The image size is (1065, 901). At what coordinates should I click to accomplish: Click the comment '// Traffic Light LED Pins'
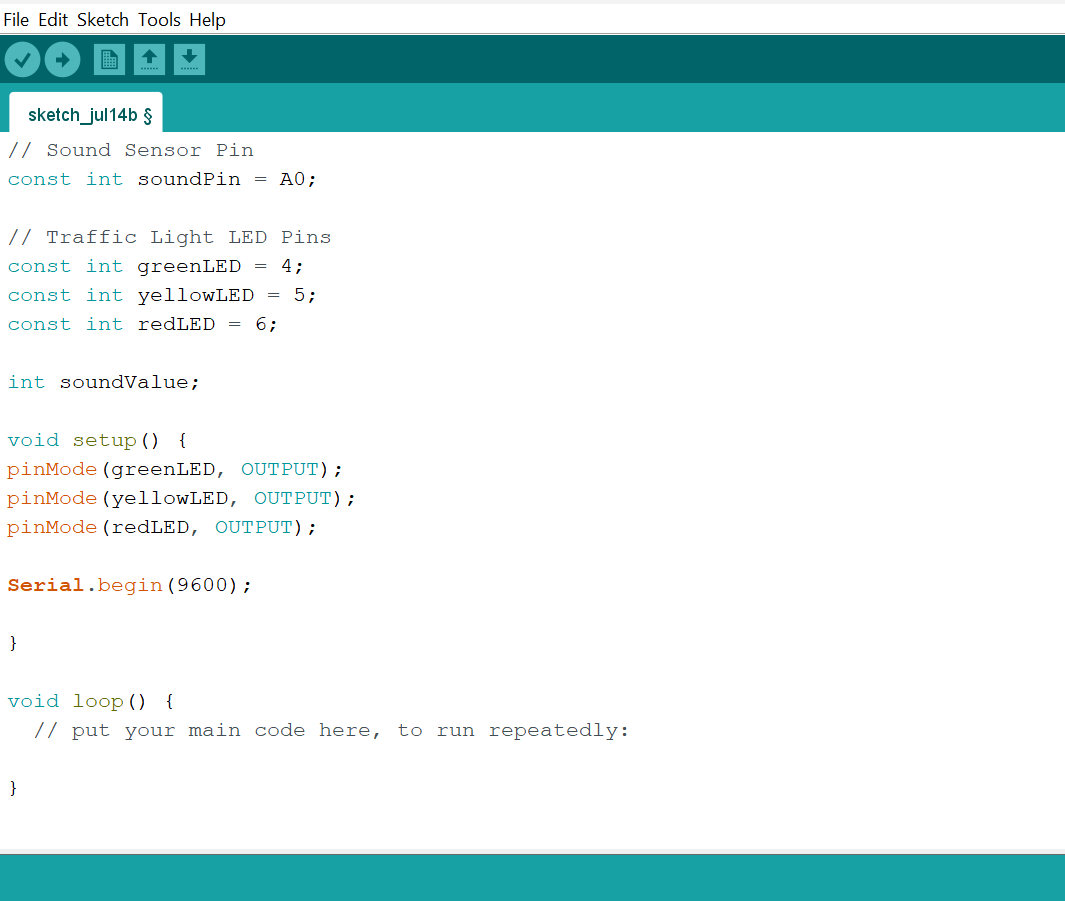(x=169, y=237)
